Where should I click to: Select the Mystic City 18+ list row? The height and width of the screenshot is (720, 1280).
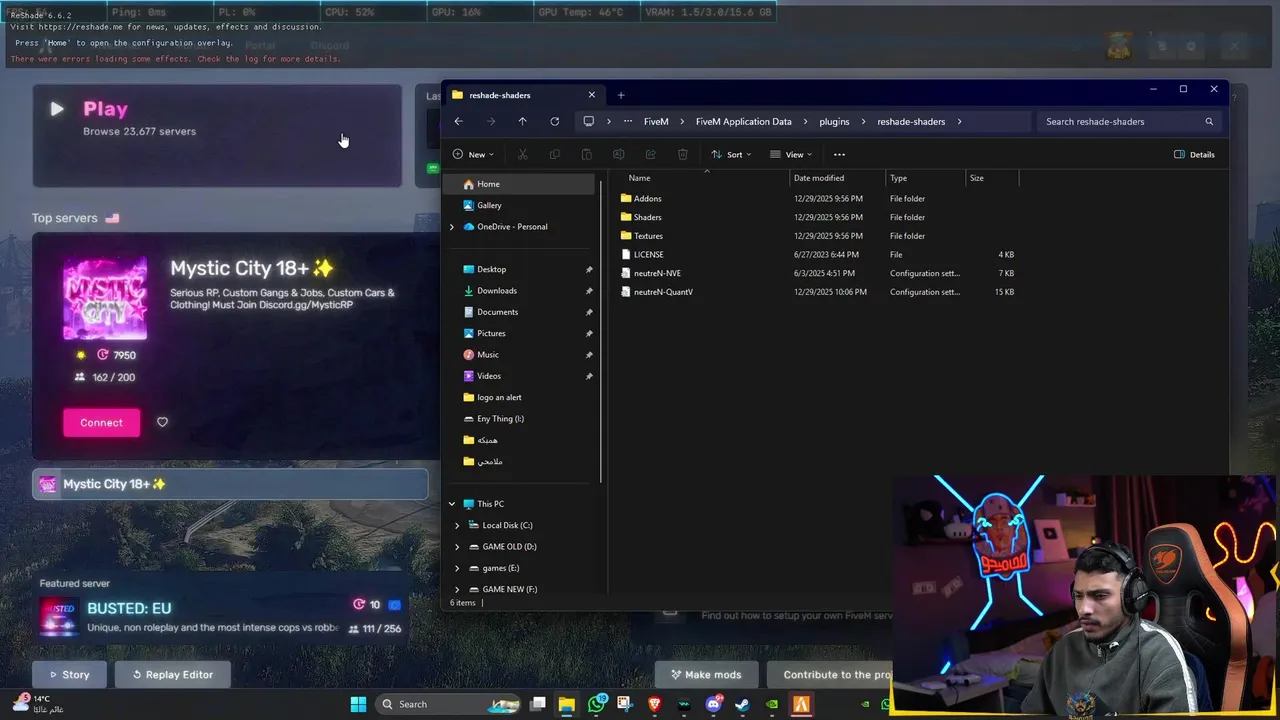point(230,484)
